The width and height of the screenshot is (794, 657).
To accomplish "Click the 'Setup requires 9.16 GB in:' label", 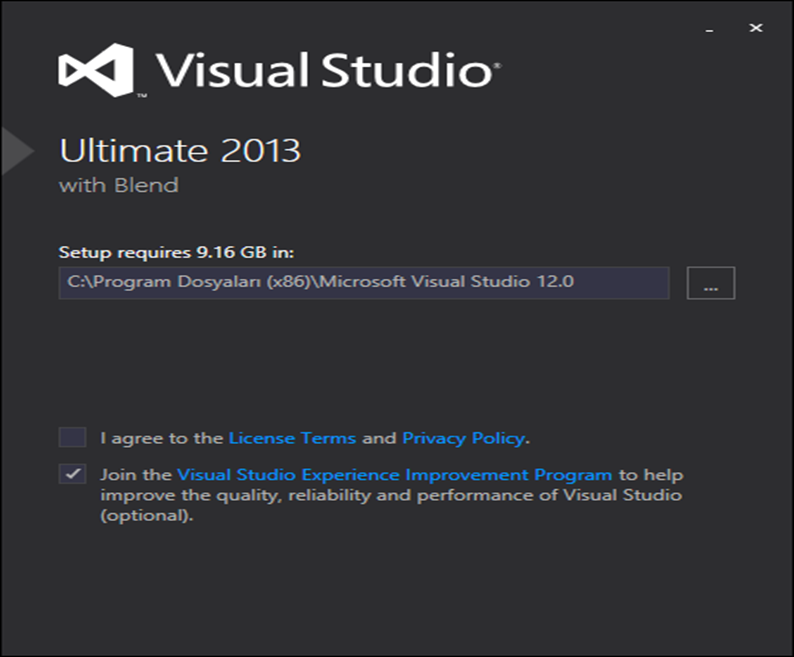I will [176, 252].
